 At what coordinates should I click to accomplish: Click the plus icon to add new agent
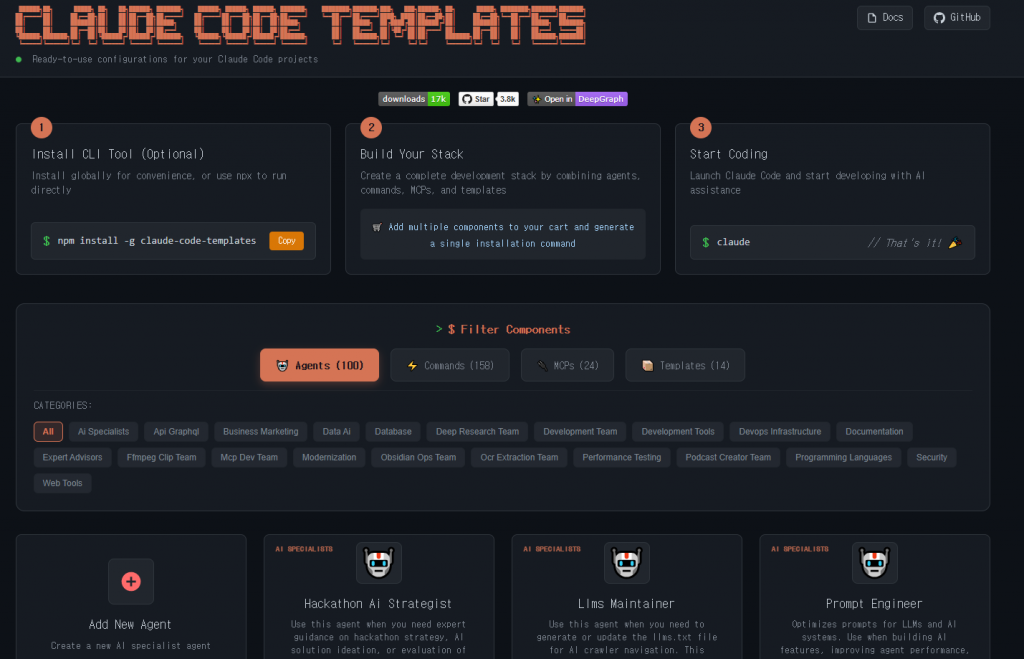pos(131,581)
